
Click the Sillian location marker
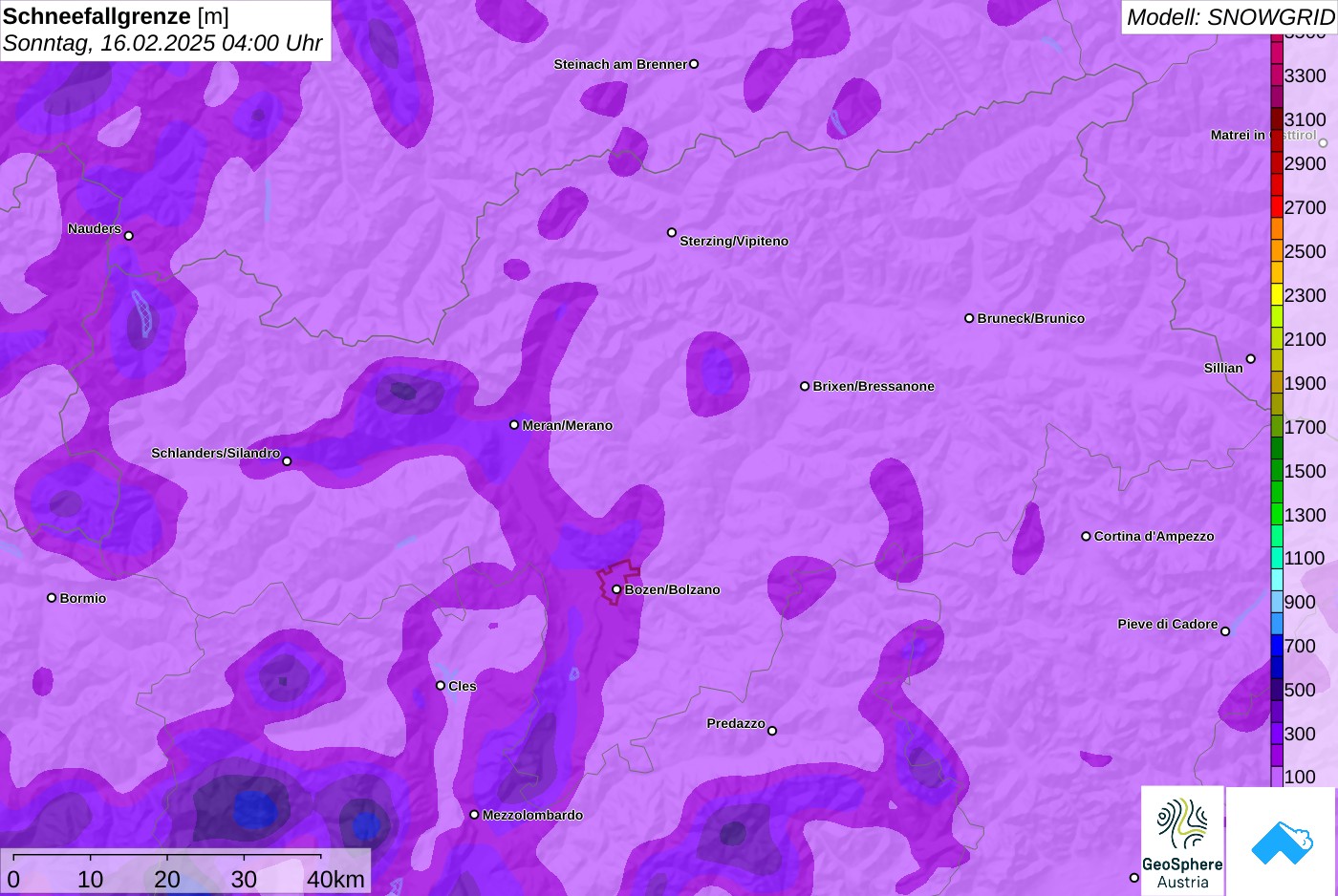pyautogui.click(x=1251, y=359)
